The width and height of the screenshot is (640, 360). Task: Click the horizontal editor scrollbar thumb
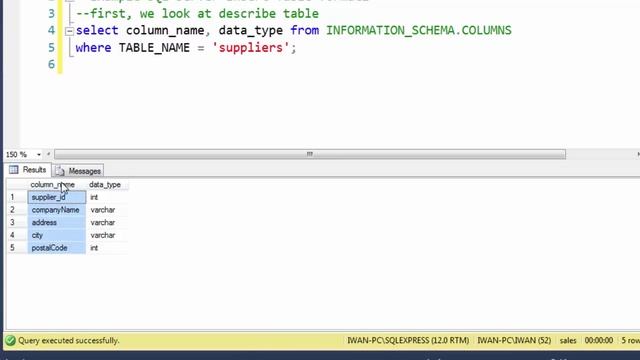(x=310, y=154)
